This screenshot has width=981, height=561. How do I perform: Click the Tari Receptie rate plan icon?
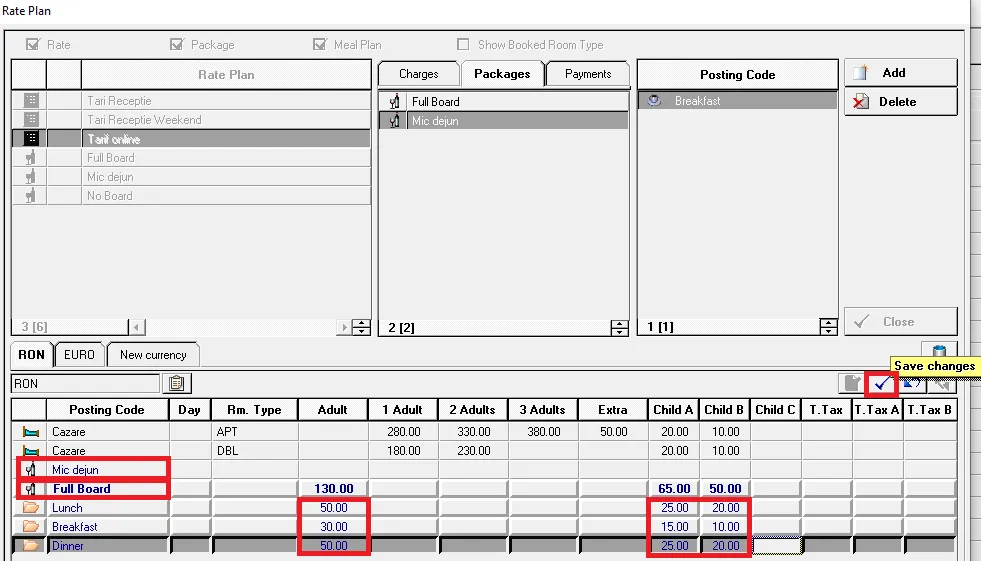[x=31, y=100]
